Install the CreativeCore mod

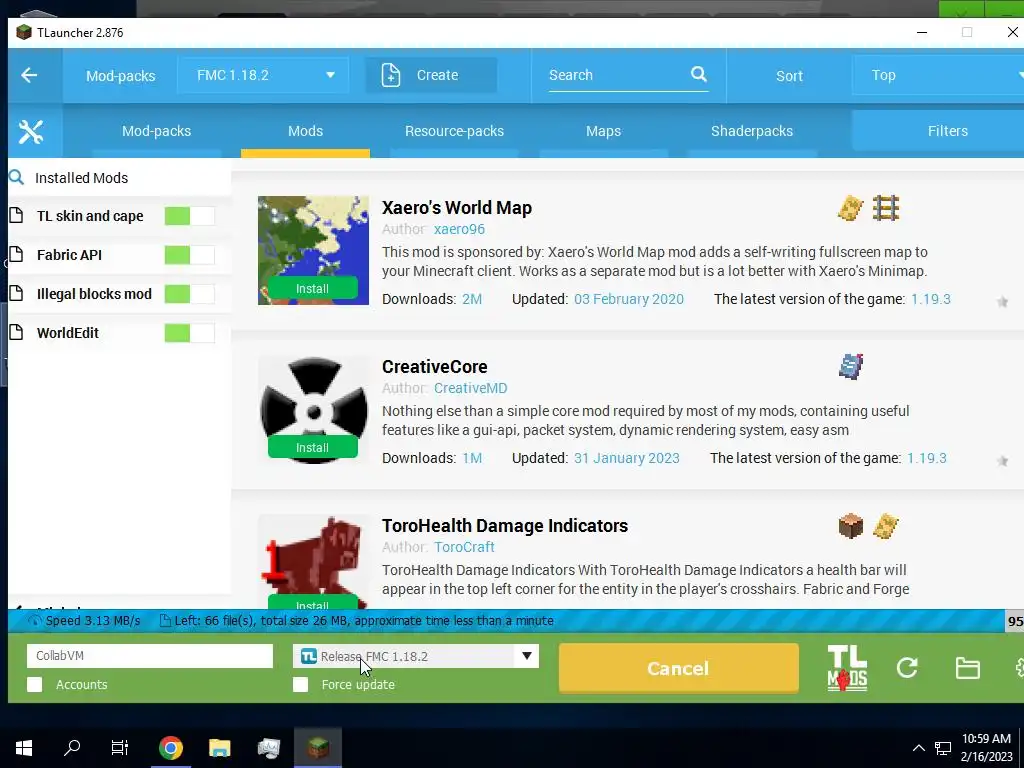(x=312, y=447)
